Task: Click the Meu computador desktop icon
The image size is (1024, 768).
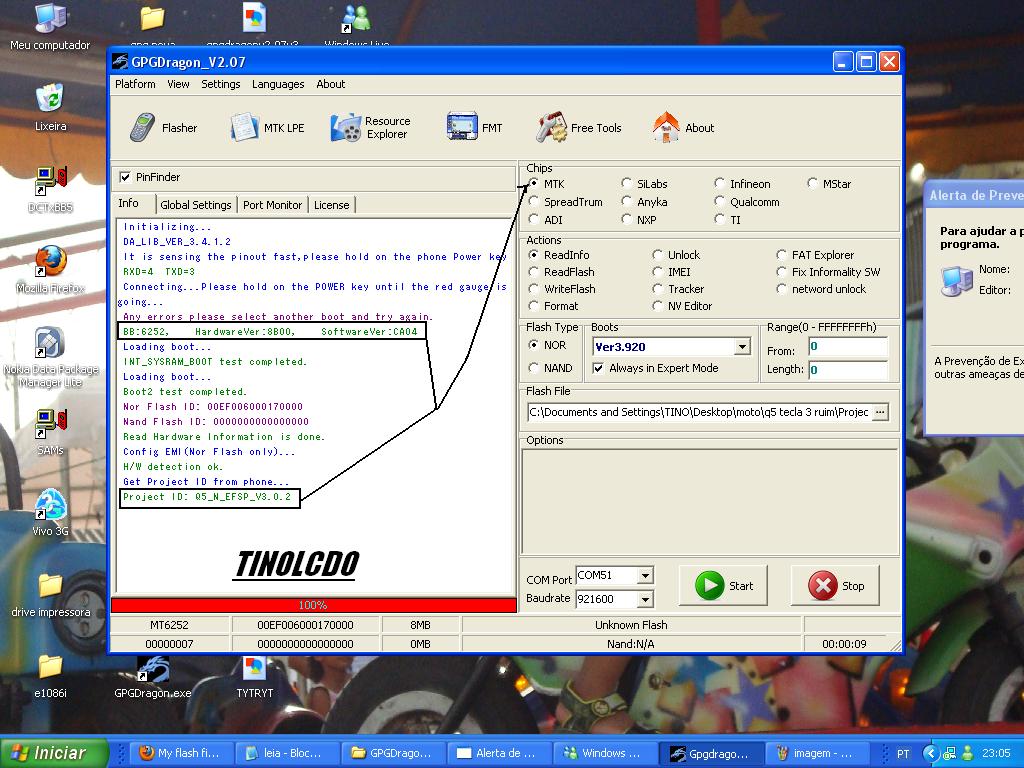Action: click(x=50, y=27)
